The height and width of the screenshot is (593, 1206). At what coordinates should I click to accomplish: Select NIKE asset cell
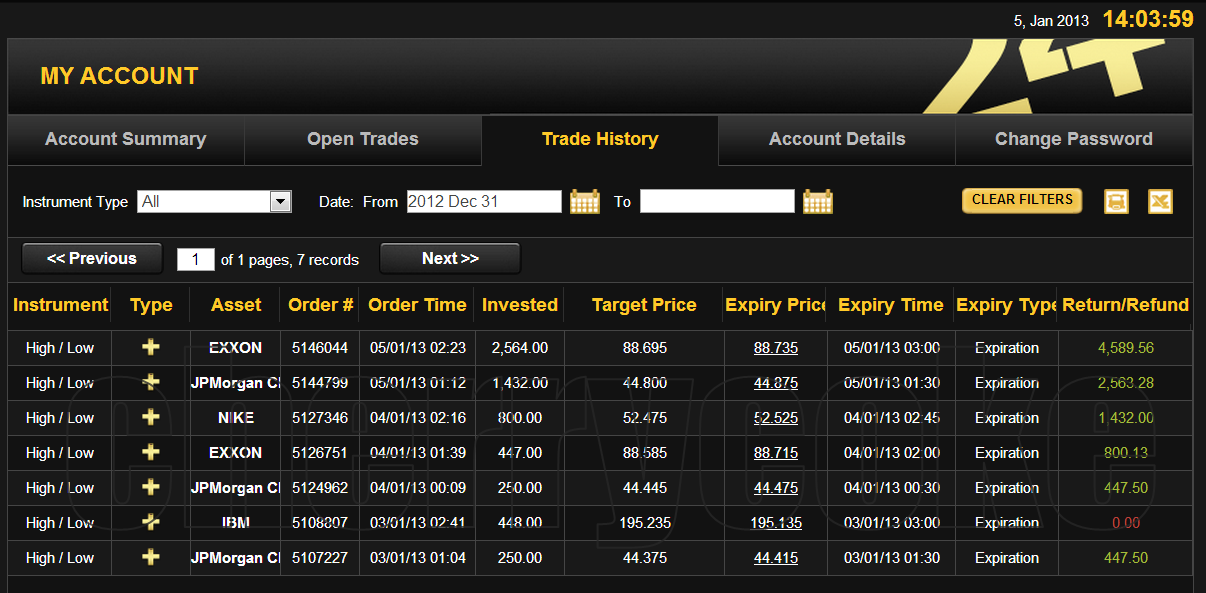pyautogui.click(x=236, y=418)
